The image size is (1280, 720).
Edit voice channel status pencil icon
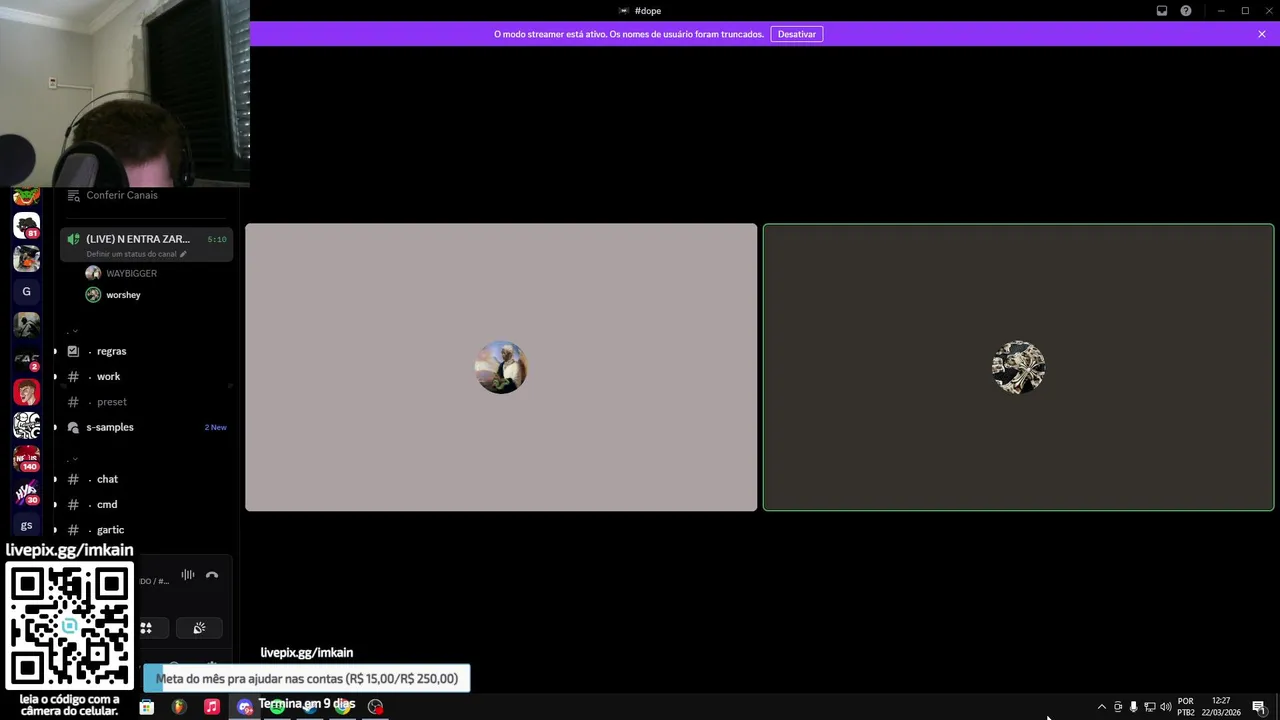(x=183, y=254)
